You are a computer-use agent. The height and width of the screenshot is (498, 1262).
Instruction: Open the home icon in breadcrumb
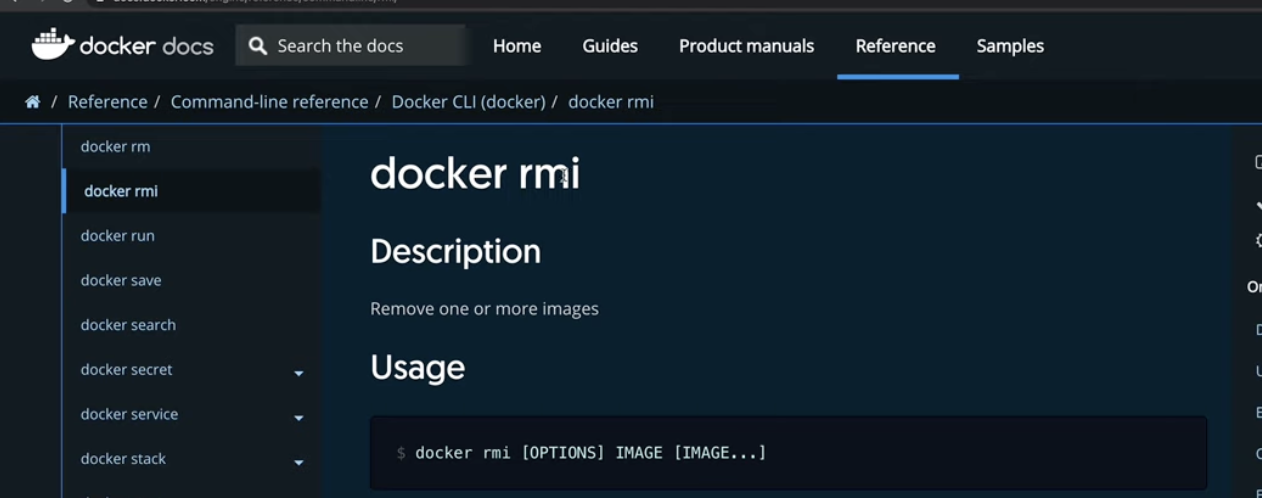[33, 102]
